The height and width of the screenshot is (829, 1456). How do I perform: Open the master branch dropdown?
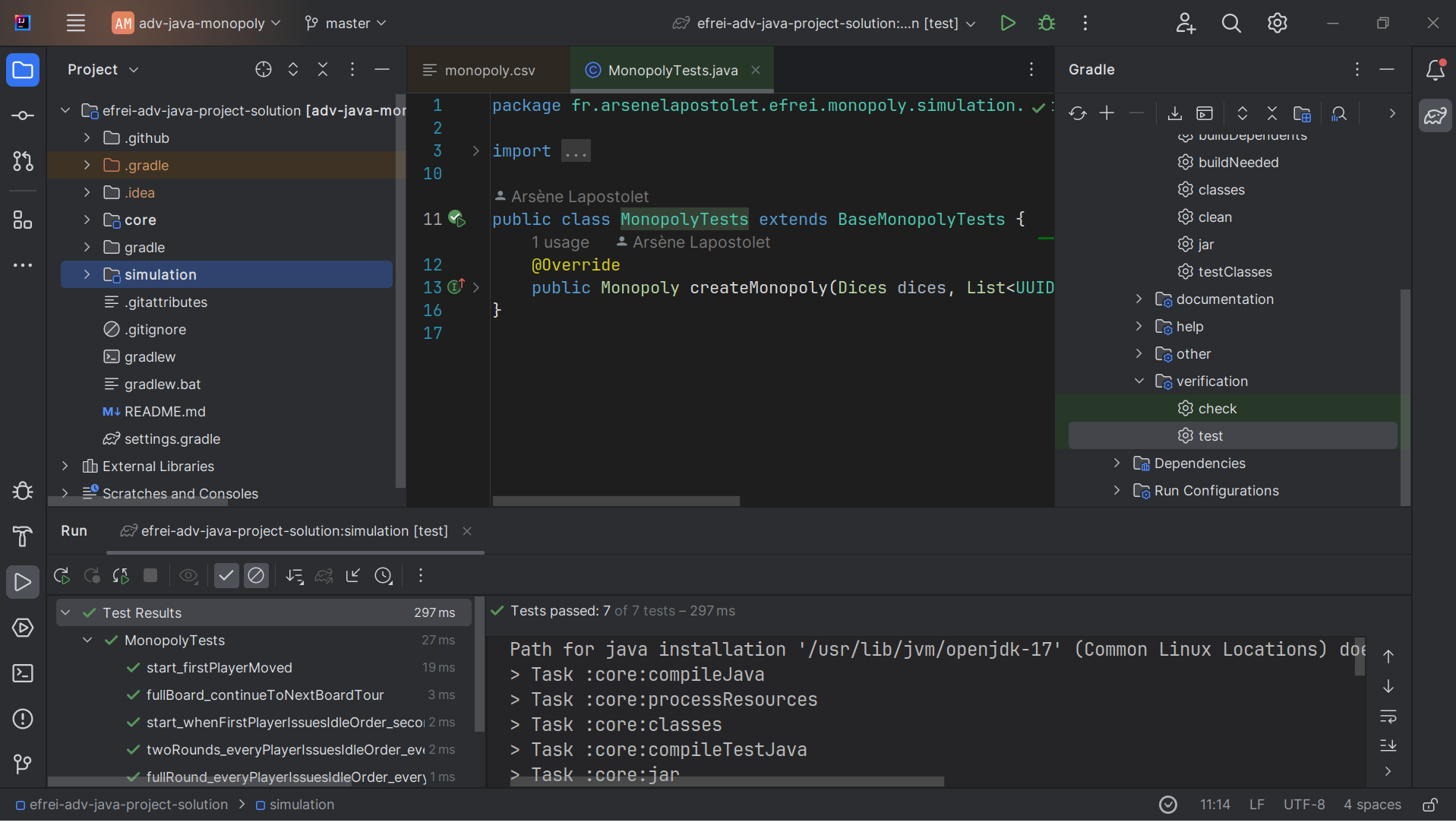[x=346, y=24]
